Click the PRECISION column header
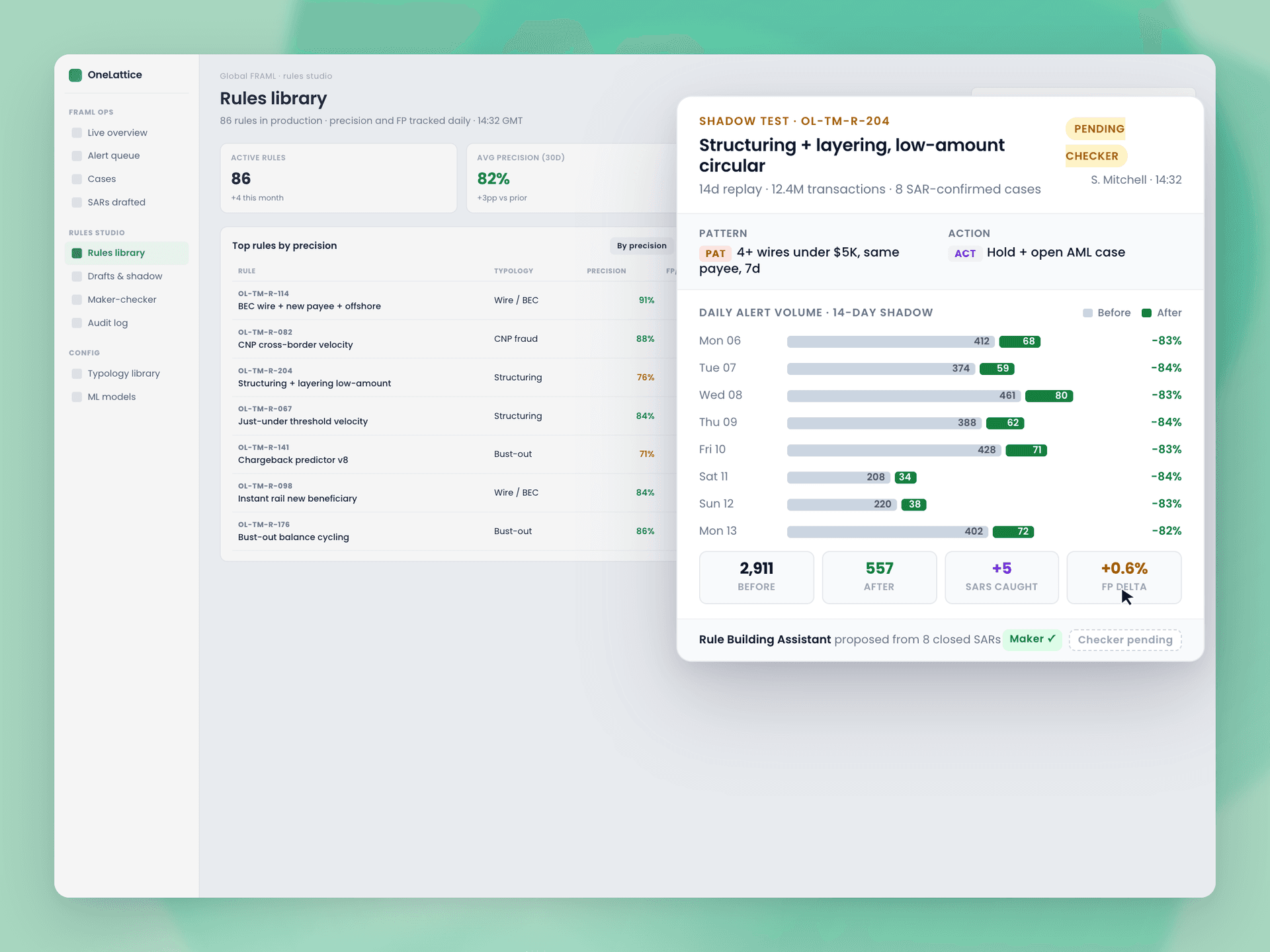 click(x=606, y=271)
